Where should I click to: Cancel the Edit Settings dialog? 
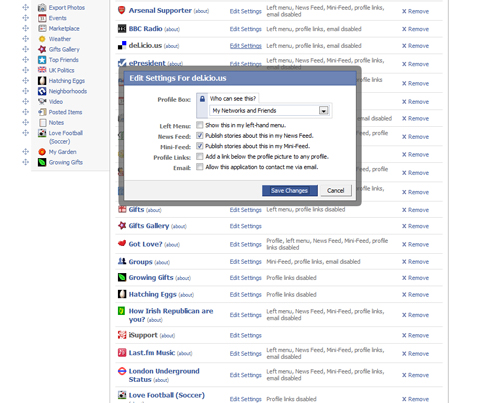[x=335, y=190]
